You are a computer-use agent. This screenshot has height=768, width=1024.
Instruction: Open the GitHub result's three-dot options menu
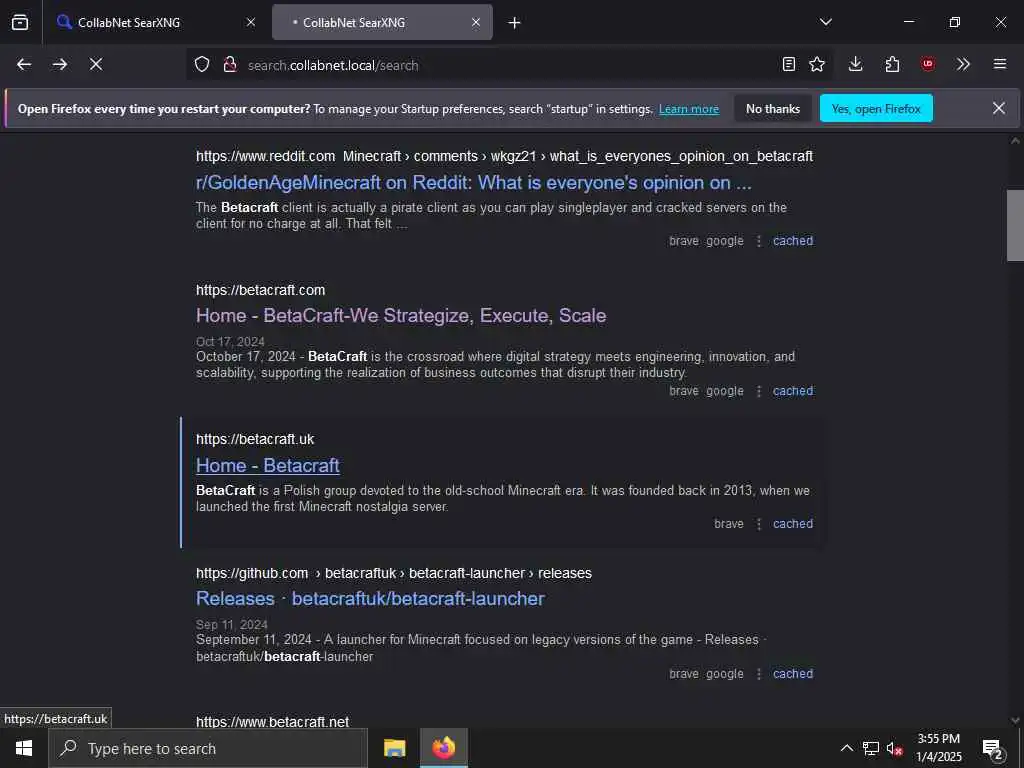759,674
